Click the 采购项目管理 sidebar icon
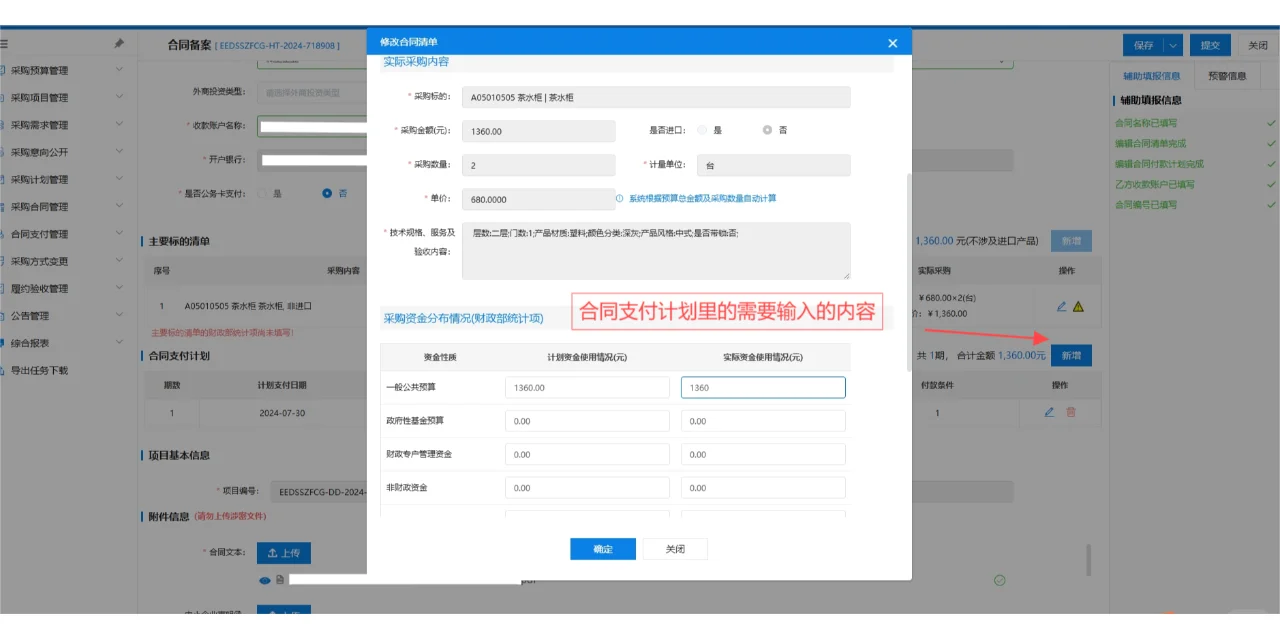This screenshot has width=1280, height=640. tap(4, 98)
